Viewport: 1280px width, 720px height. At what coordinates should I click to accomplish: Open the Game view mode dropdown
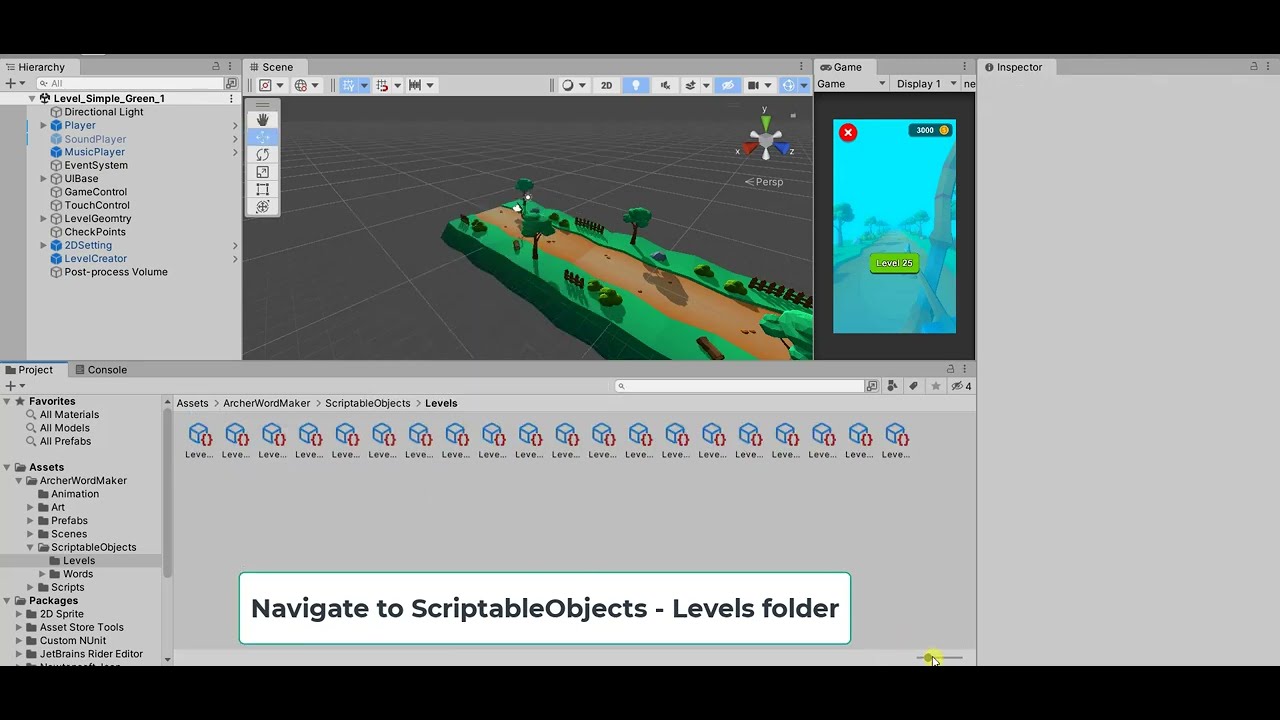852,84
